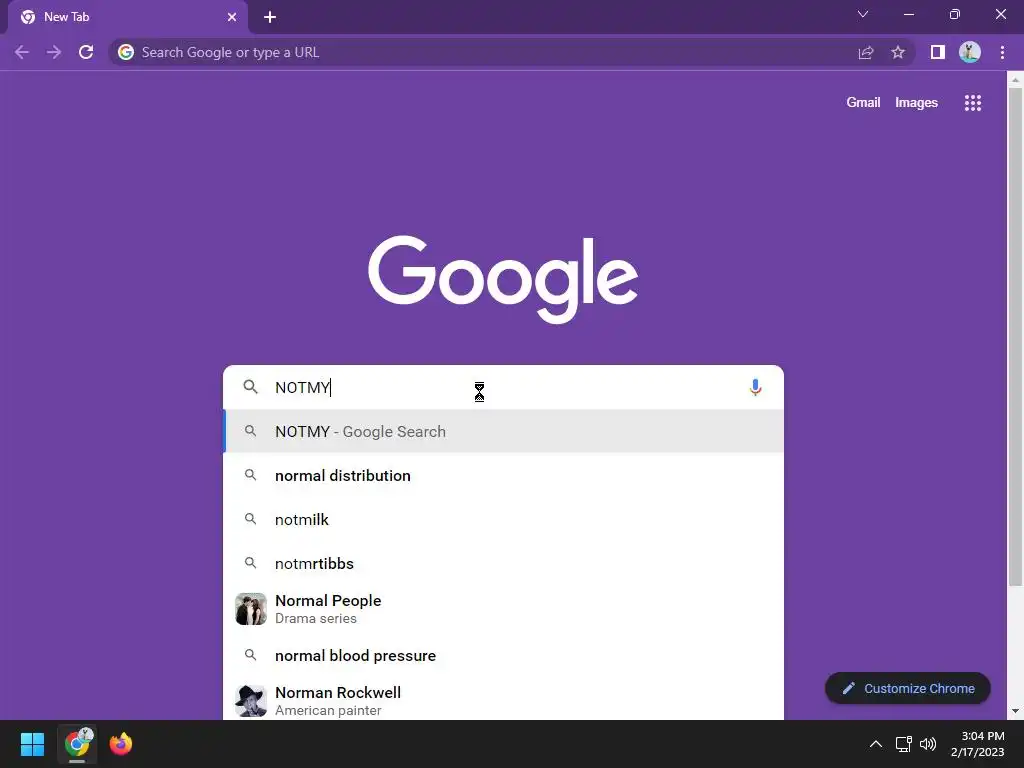
Task: Bookmark this tab with the star icon
Action: 898,52
